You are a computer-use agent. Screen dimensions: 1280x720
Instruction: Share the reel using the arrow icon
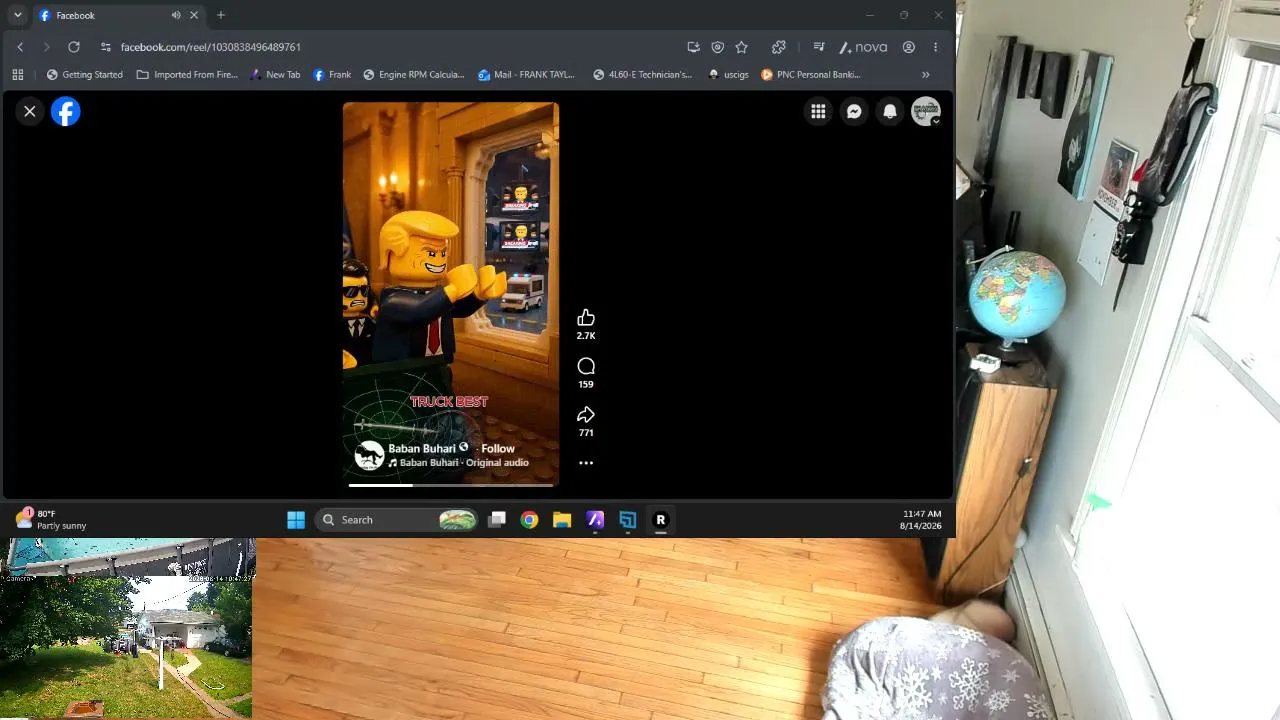point(586,415)
